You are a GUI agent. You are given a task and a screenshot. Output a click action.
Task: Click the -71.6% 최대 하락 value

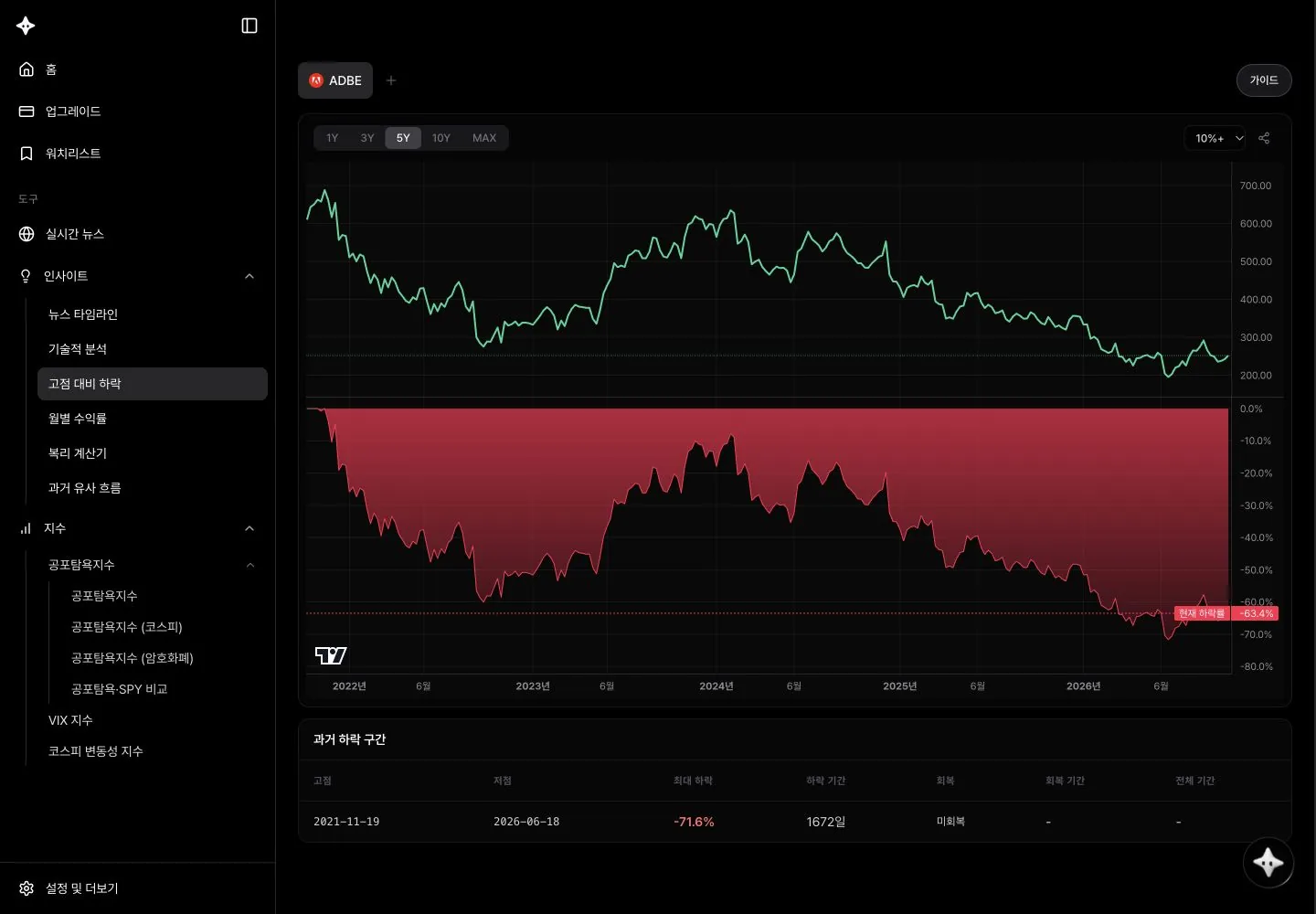click(x=694, y=822)
